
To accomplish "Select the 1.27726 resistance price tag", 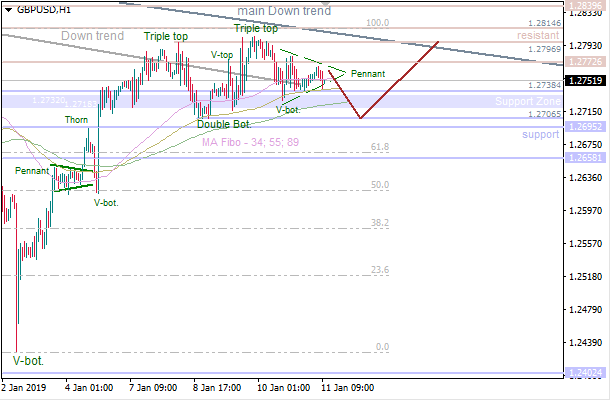I will [x=586, y=62].
